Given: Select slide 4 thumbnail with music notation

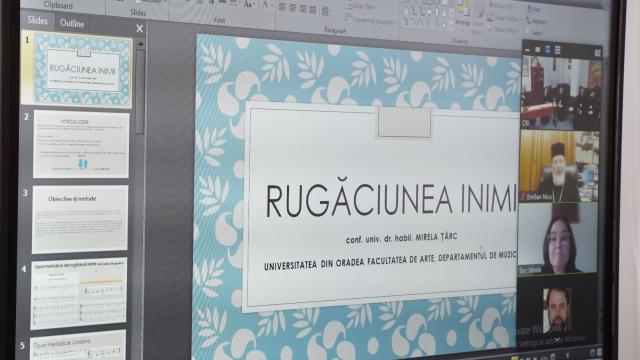Looking at the screenshot, I should pos(79,293).
